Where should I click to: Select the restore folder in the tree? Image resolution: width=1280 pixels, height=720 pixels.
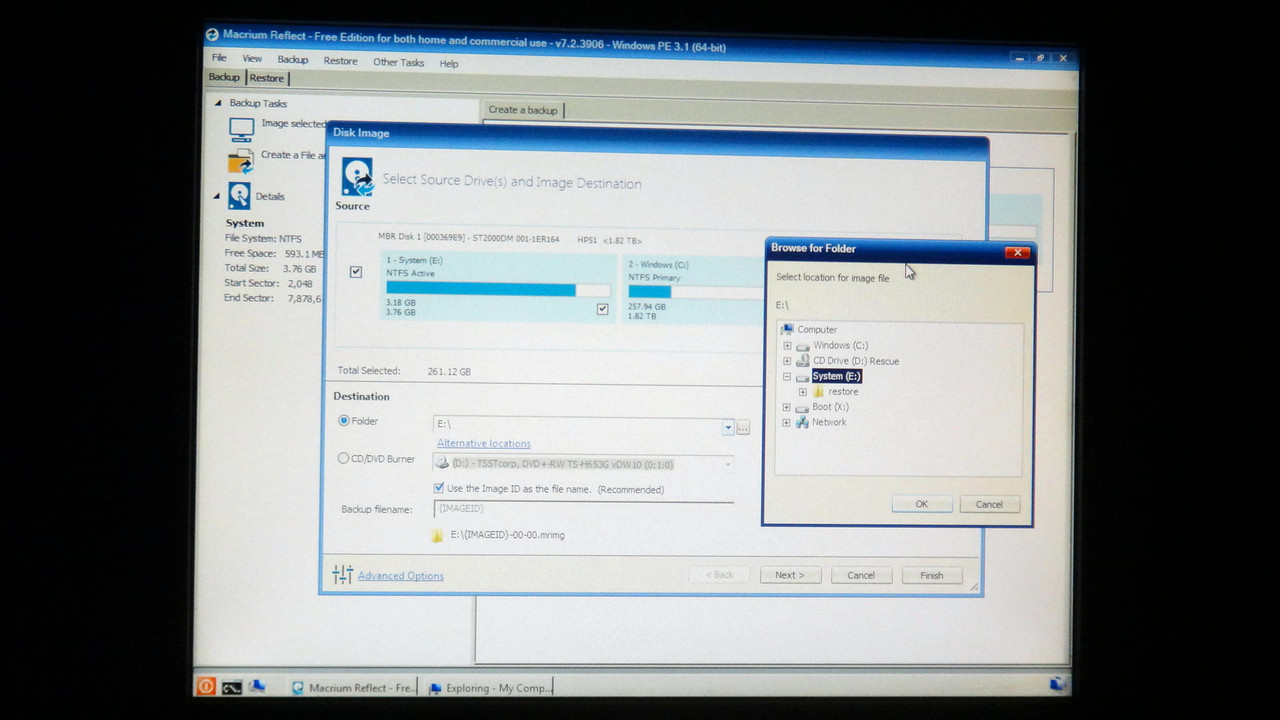click(843, 392)
